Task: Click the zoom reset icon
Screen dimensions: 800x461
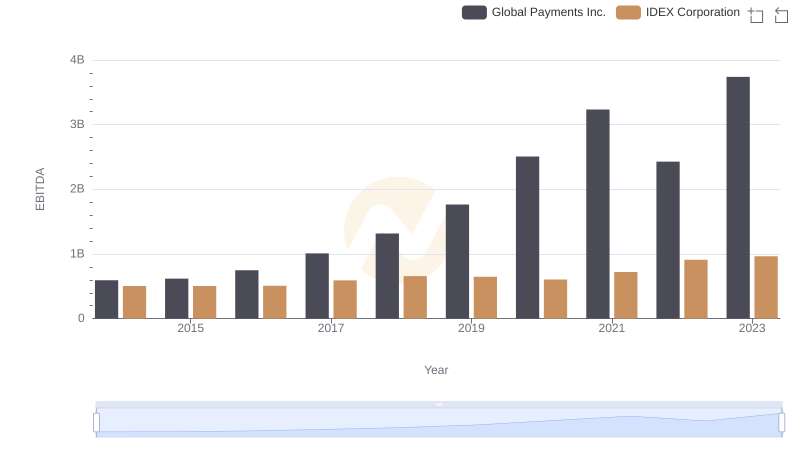Action: (x=781, y=15)
